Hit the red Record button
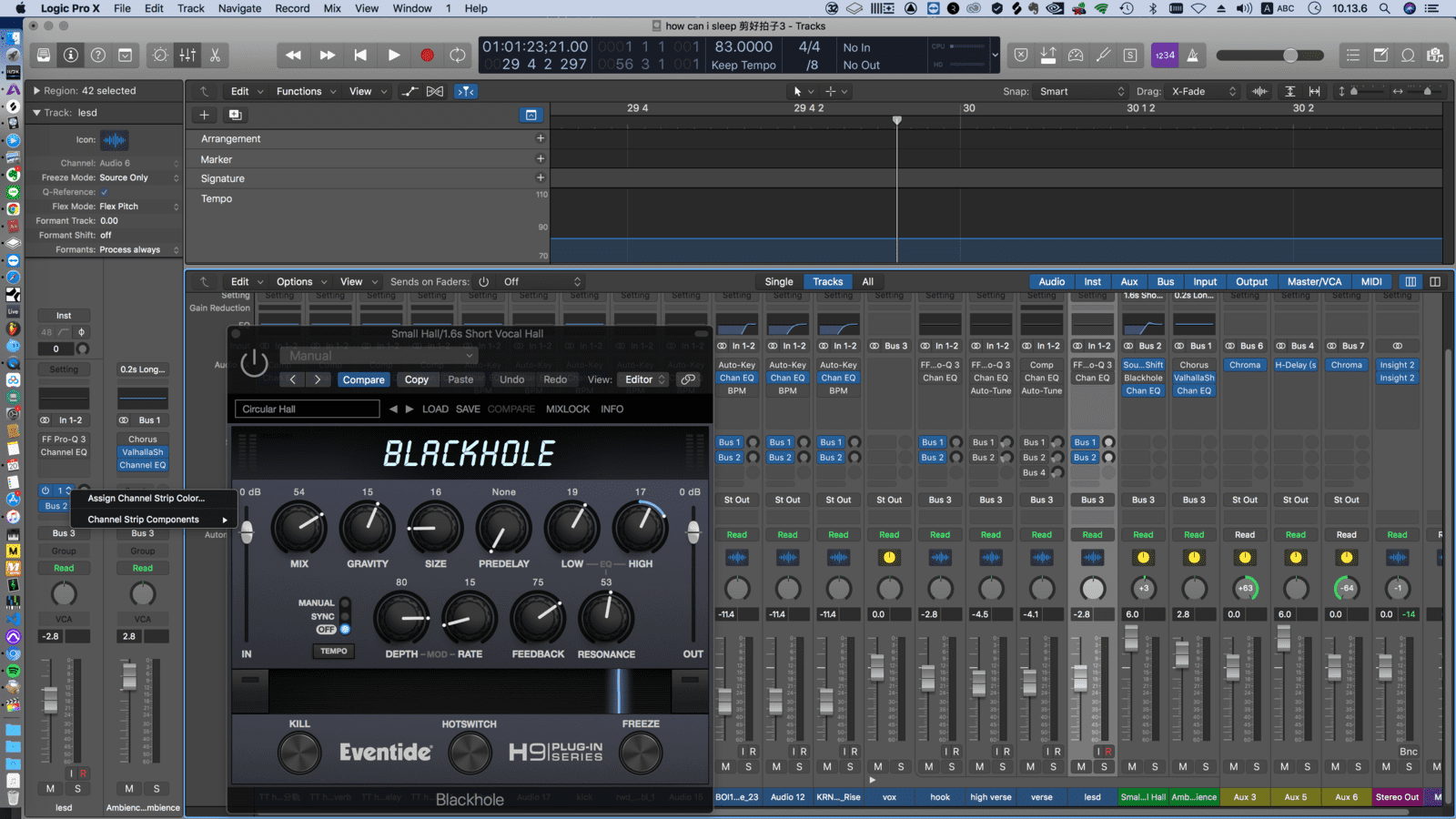The width and height of the screenshot is (1456, 819). [x=427, y=56]
